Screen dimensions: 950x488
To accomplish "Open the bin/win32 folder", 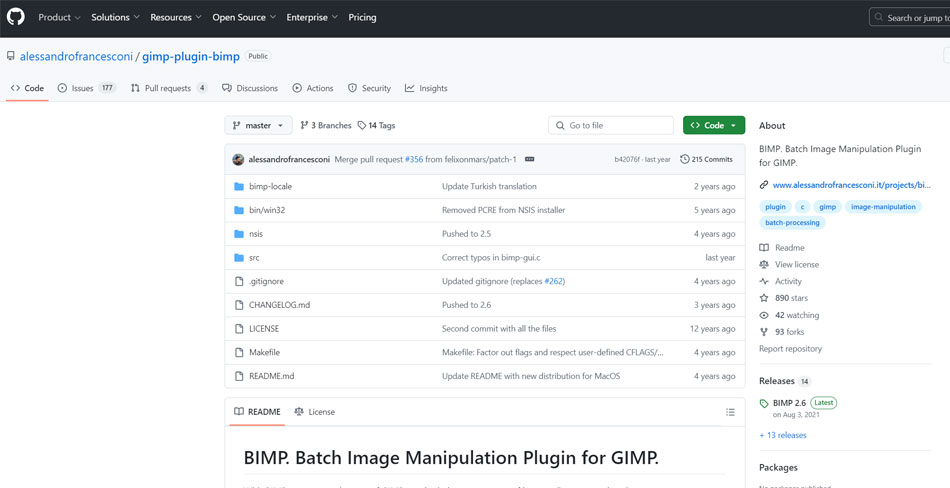I will click(267, 210).
